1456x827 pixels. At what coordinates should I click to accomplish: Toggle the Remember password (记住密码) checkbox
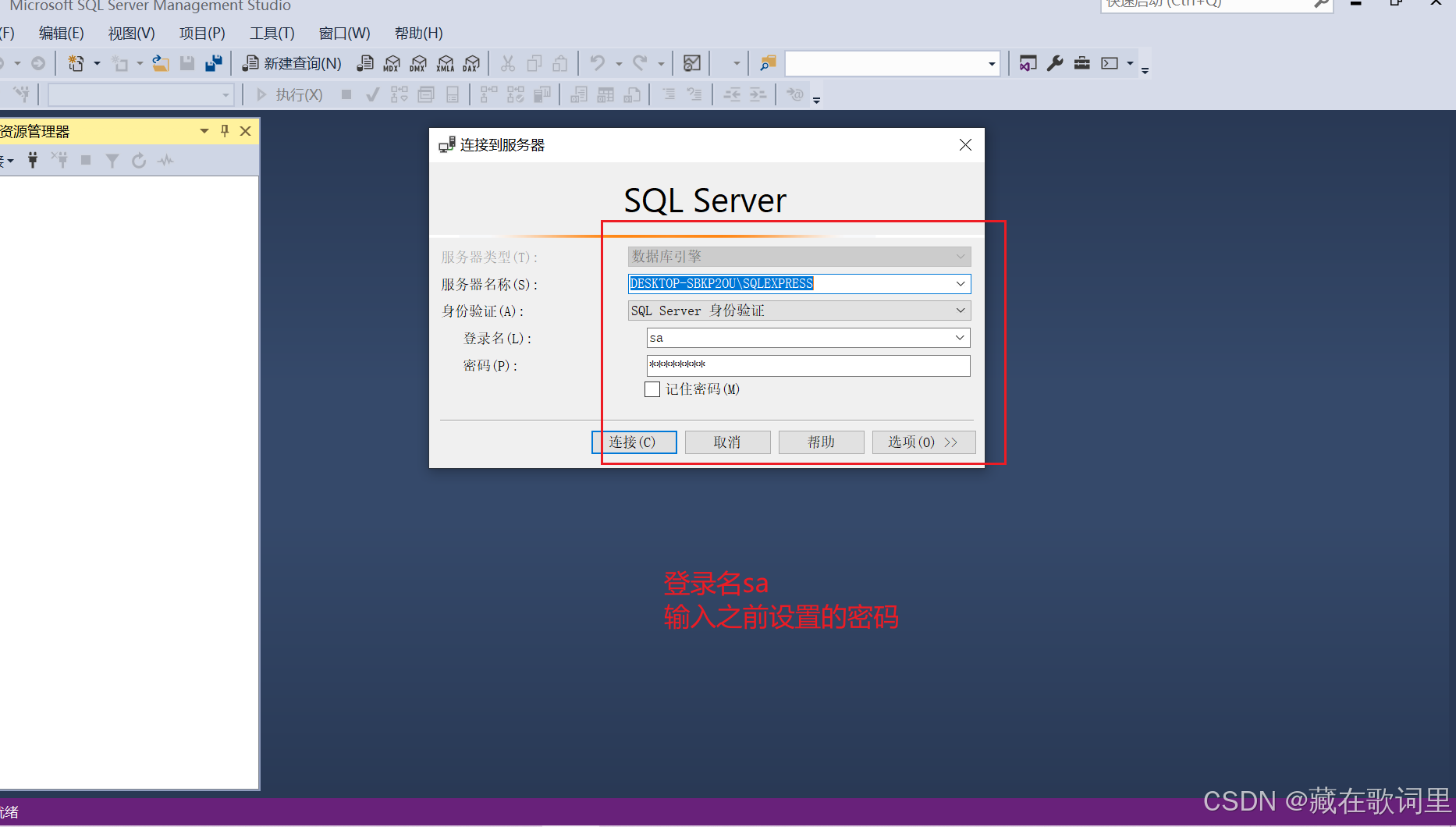[652, 389]
